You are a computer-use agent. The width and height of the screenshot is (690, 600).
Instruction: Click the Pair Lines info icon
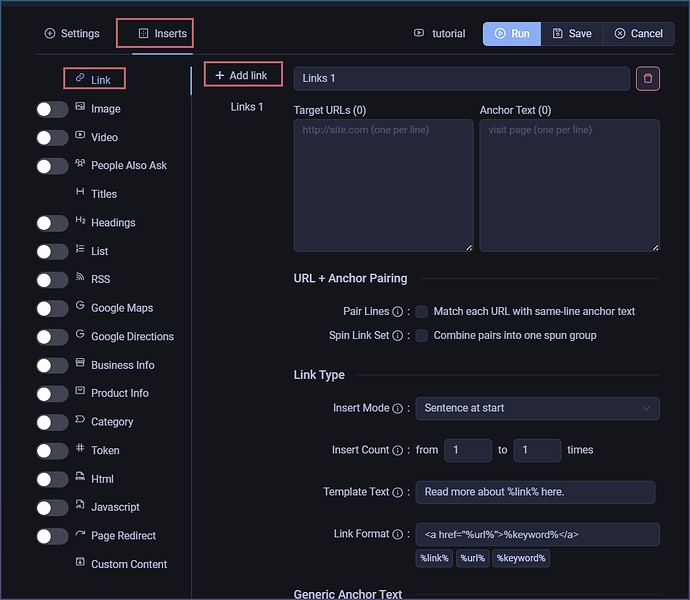[x=397, y=312]
